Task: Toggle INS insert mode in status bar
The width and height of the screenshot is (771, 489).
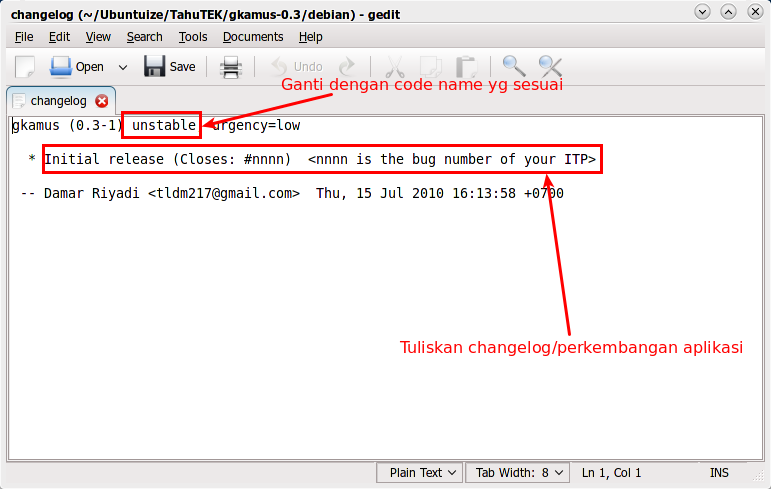Action: (719, 472)
